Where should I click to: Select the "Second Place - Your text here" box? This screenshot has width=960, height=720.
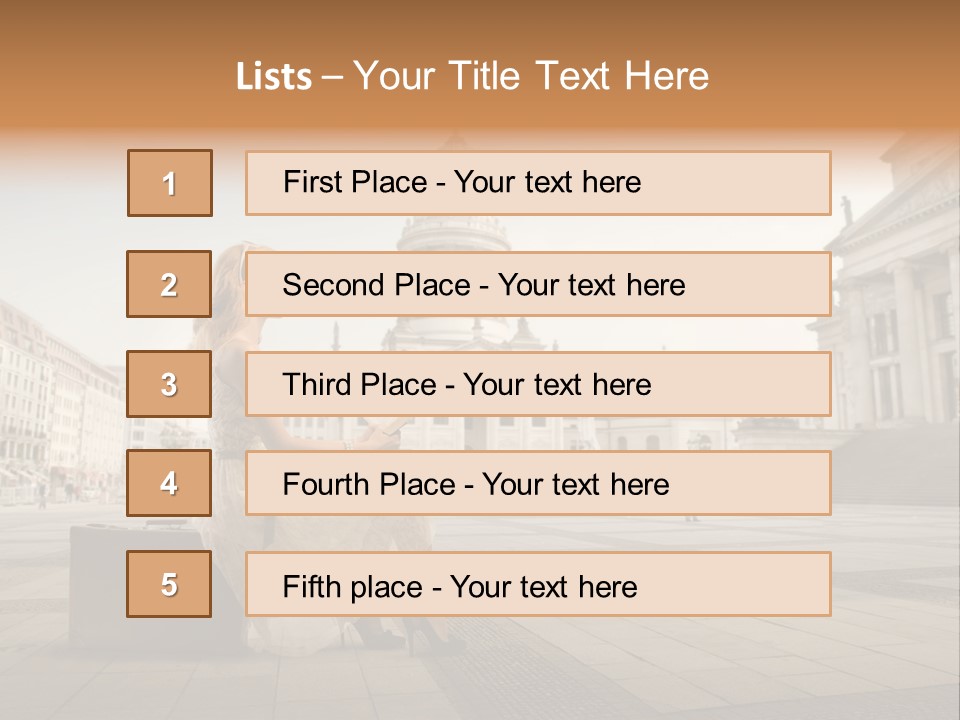point(538,284)
